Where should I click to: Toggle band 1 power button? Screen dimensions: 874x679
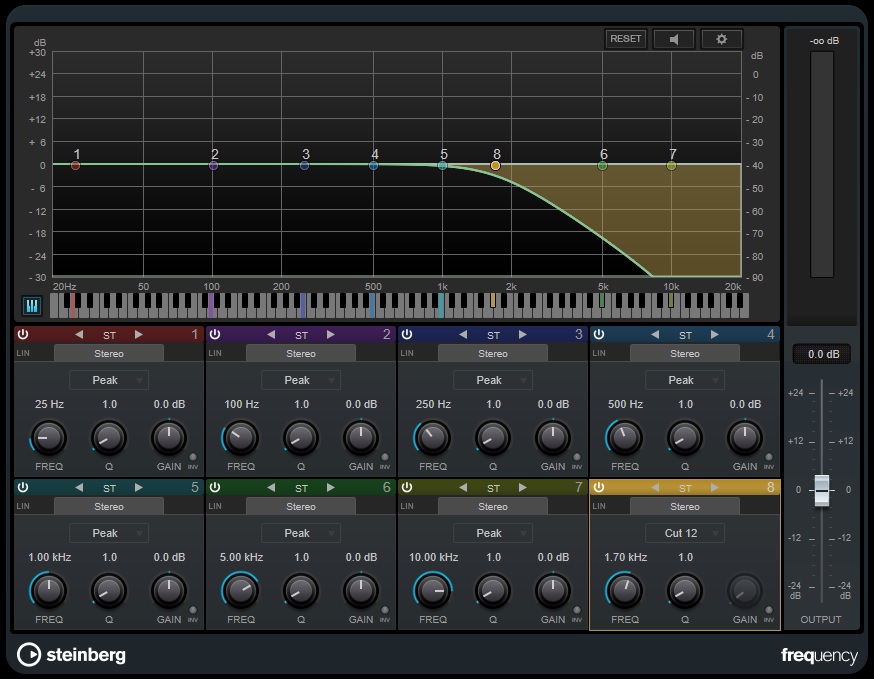23,334
